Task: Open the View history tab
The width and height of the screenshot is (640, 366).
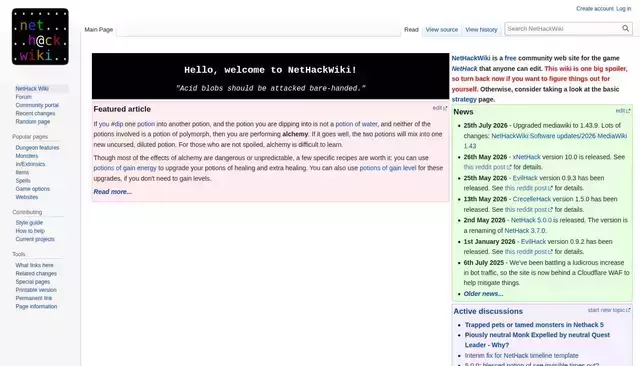Action: [481, 29]
